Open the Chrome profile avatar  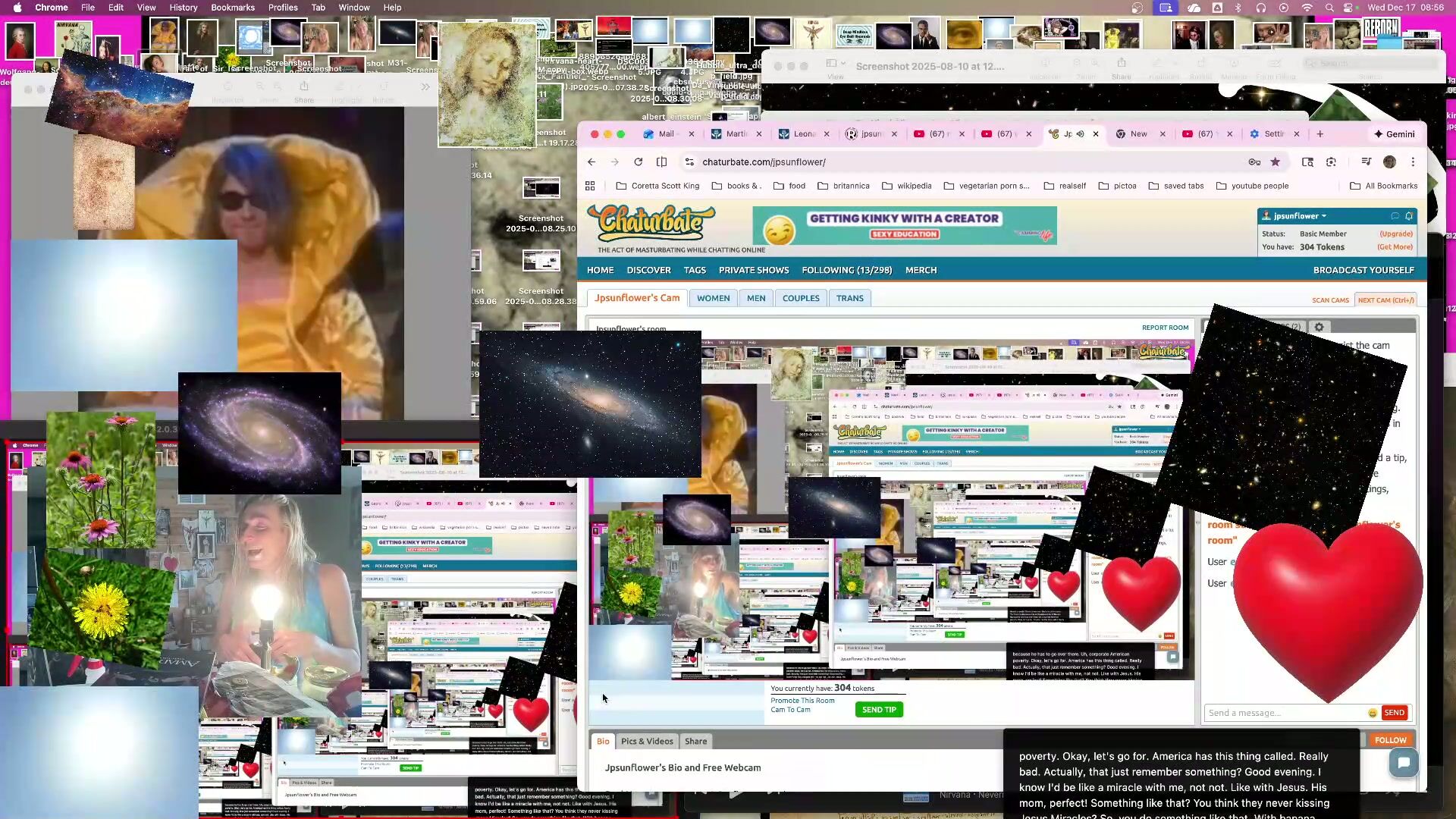[1389, 162]
